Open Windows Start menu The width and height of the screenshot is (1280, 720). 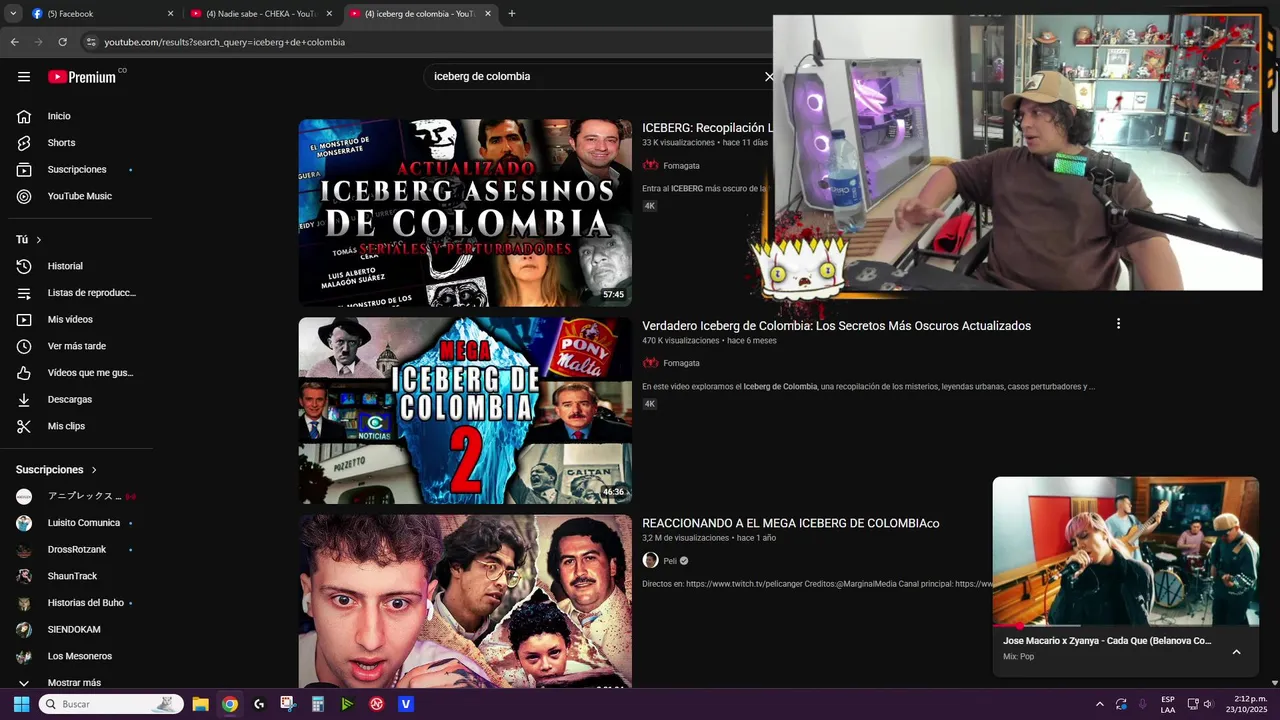[21, 704]
